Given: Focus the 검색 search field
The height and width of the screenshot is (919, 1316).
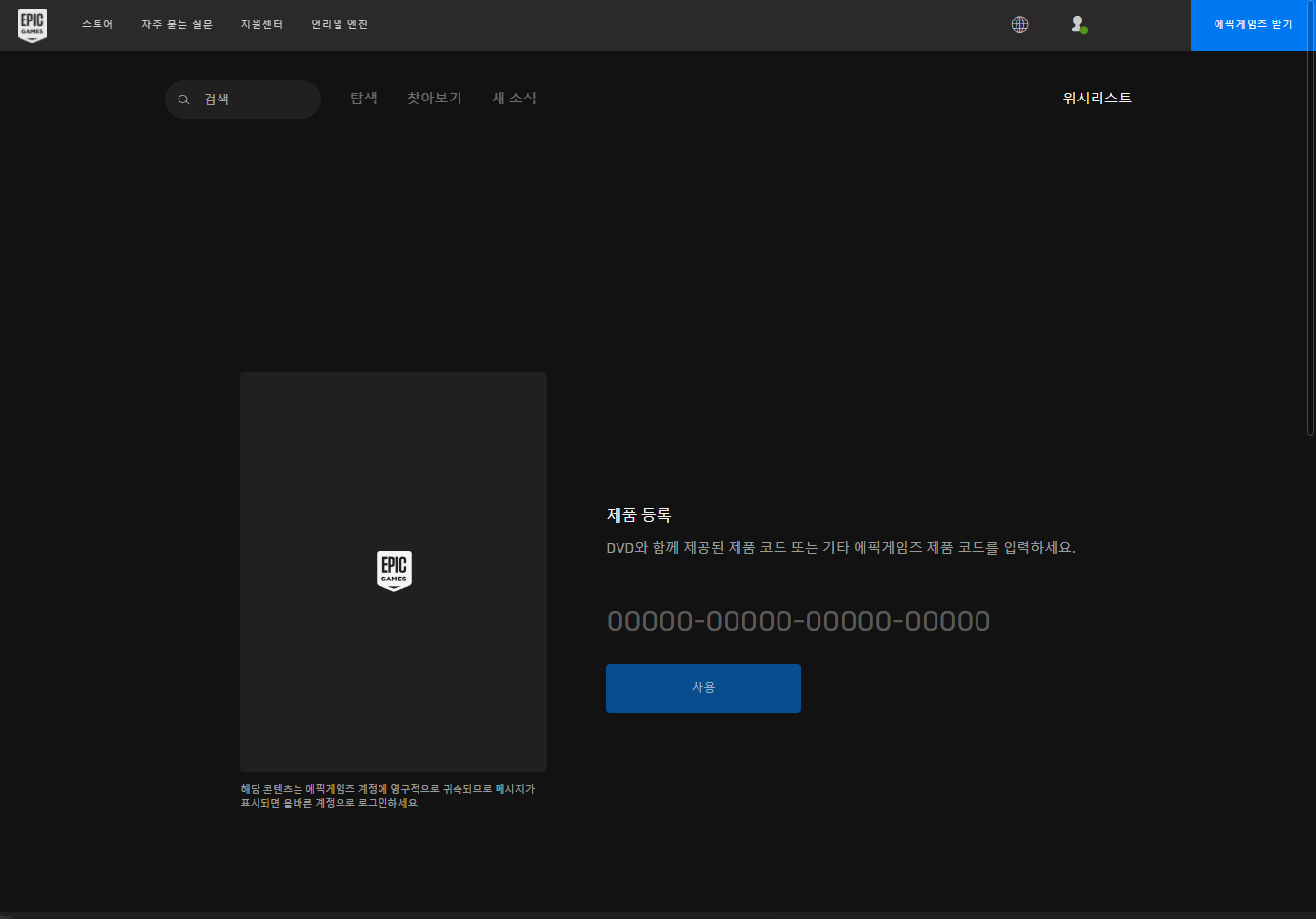Looking at the screenshot, I should point(243,100).
